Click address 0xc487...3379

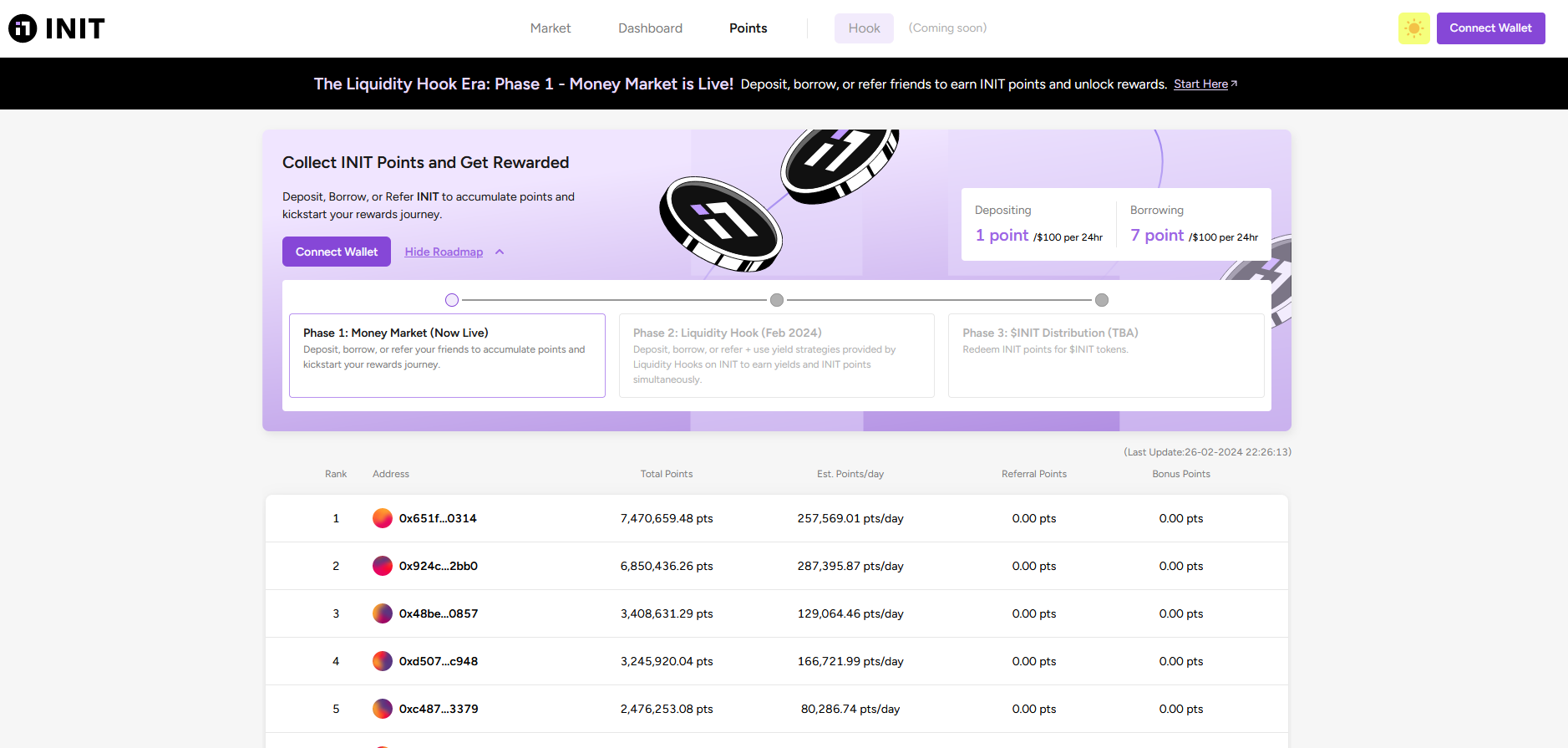pyautogui.click(x=439, y=709)
